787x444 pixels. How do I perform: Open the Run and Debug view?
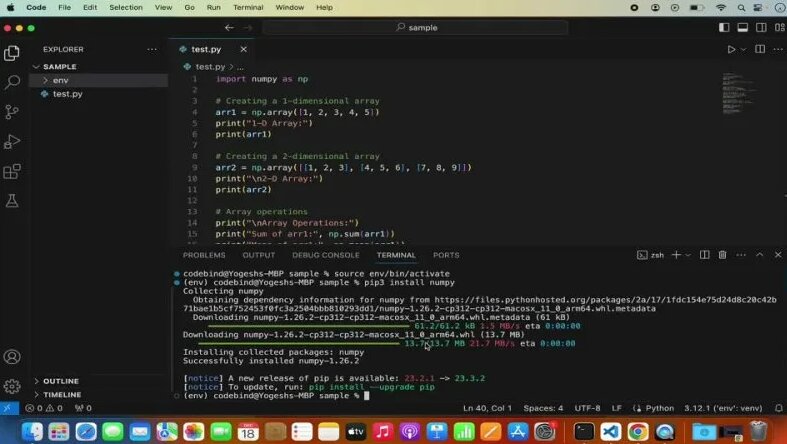pos(12,142)
